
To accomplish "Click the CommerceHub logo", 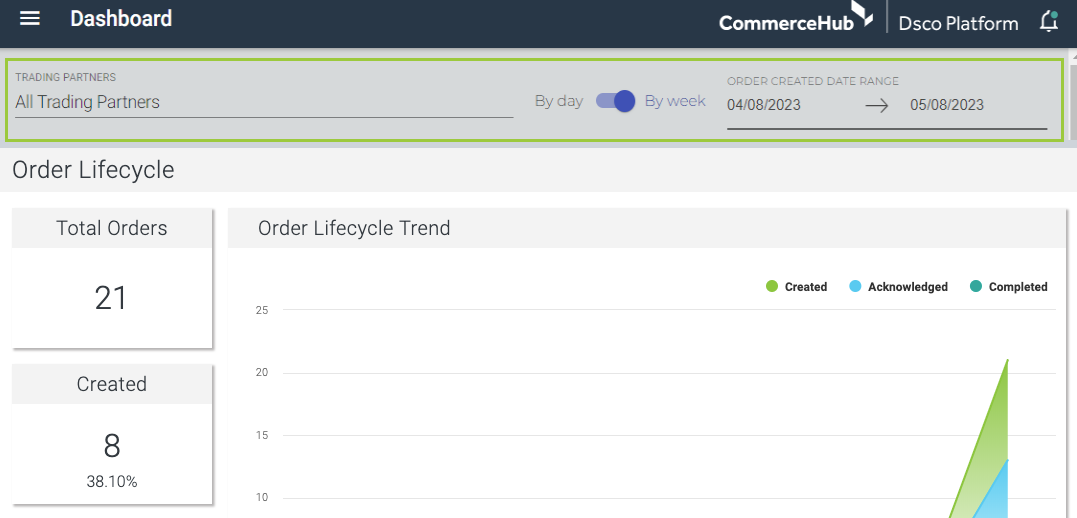I will pos(796,18).
